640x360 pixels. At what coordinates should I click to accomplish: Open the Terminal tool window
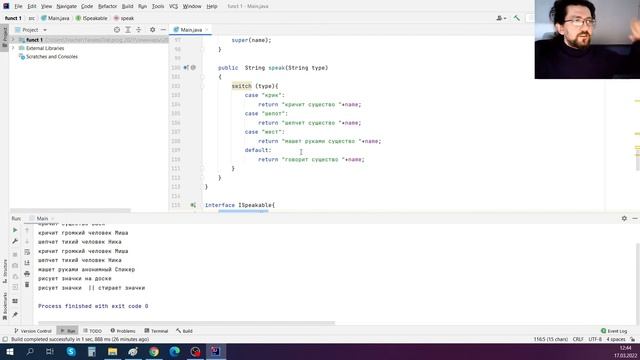[x=156, y=331]
